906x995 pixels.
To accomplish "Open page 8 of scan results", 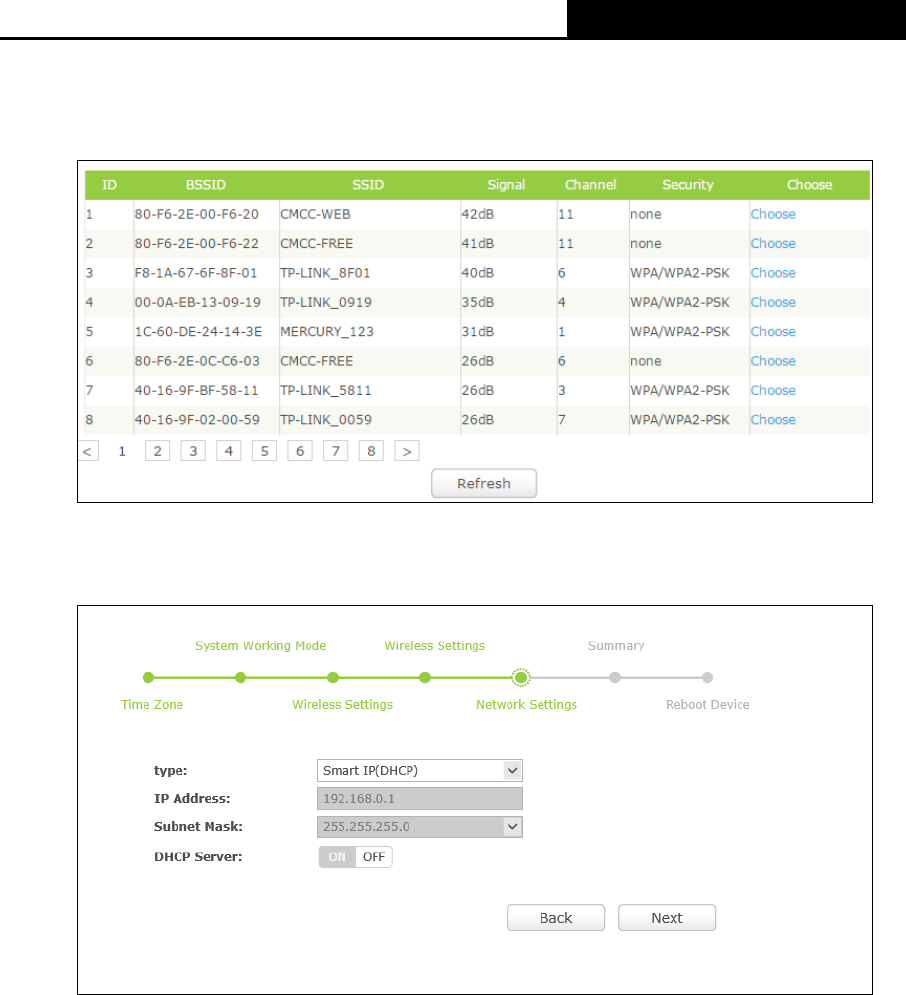I will coord(371,451).
